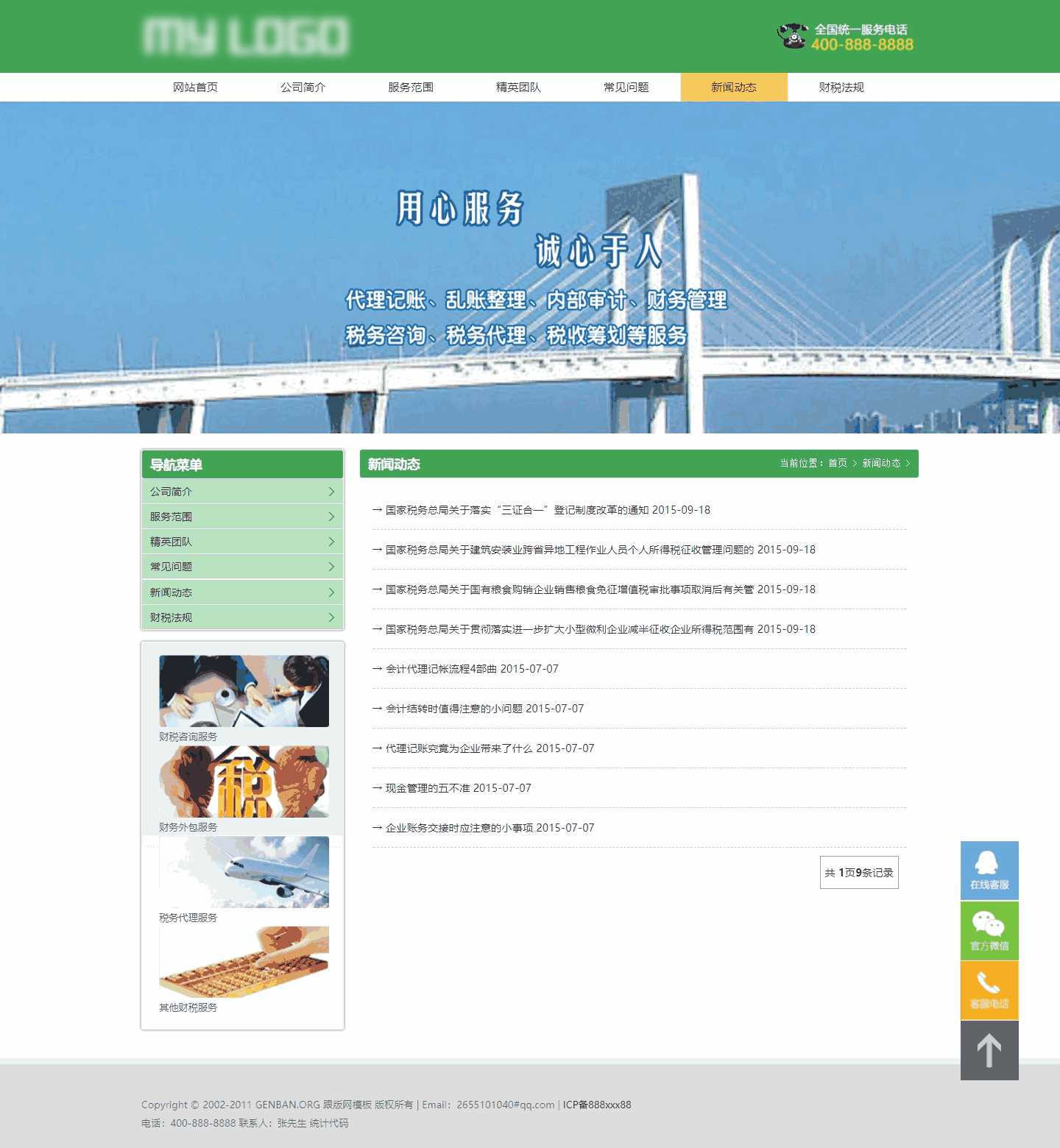Screen dimensions: 1060x1148
Task: Select 常见问题 in the top menu
Action: [x=626, y=87]
